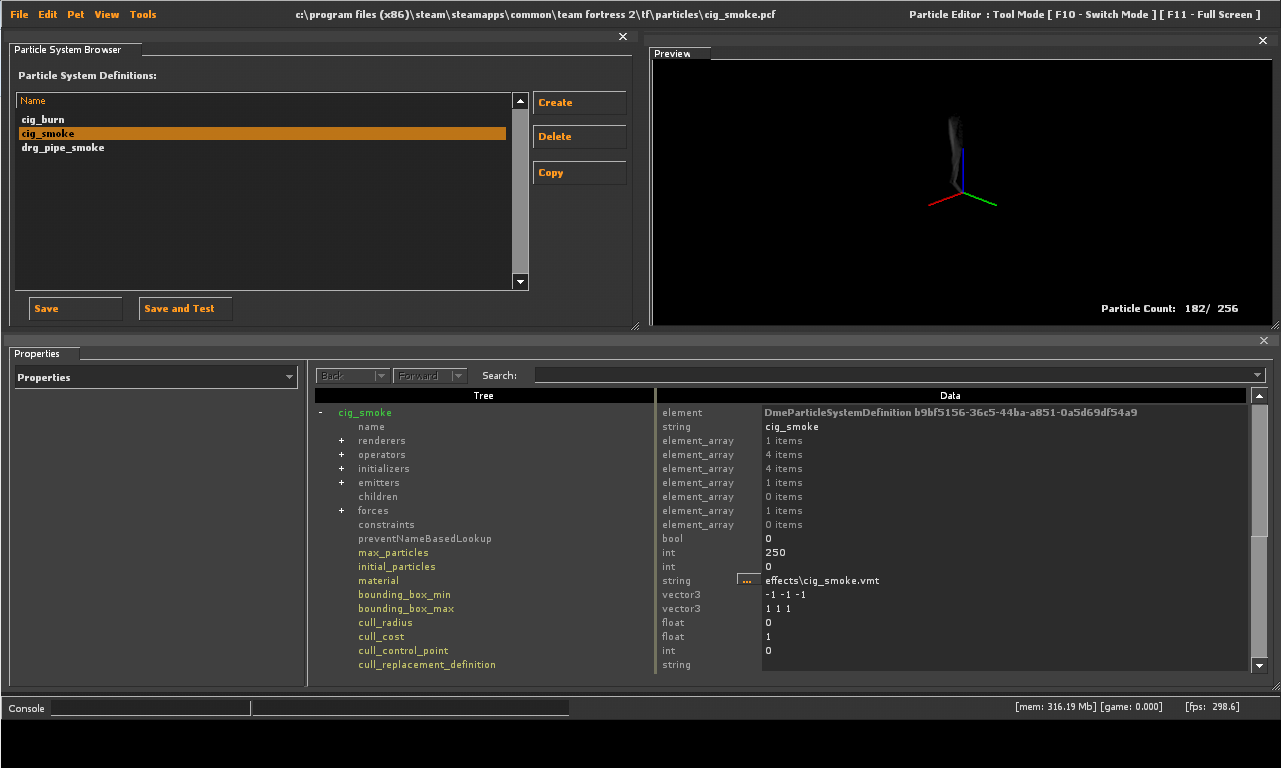Open the Tools menu
This screenshot has height=768, width=1281.
click(x=143, y=15)
